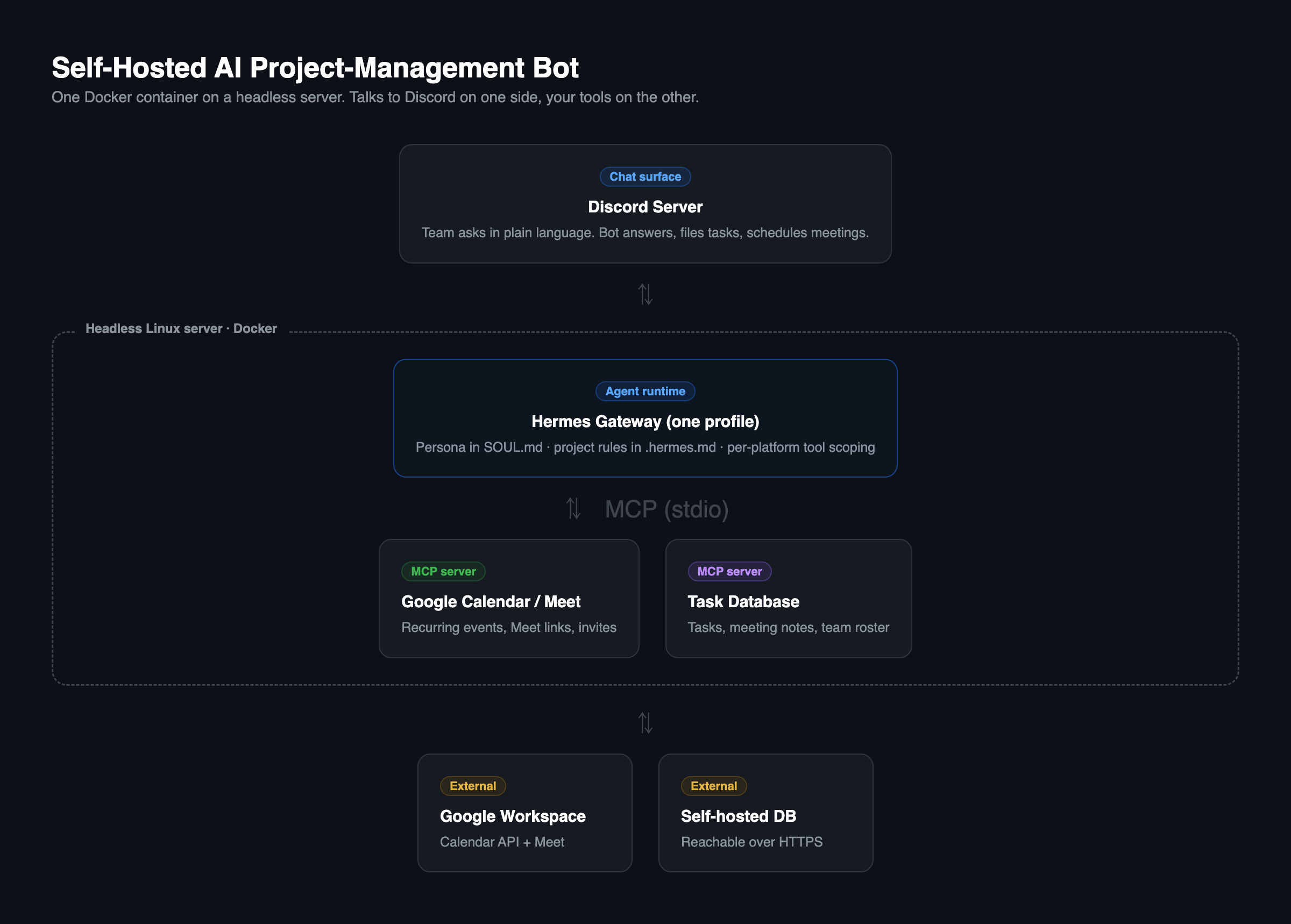1291x924 pixels.
Task: Click the 'Reachable over HTTPS' text
Action: [751, 842]
